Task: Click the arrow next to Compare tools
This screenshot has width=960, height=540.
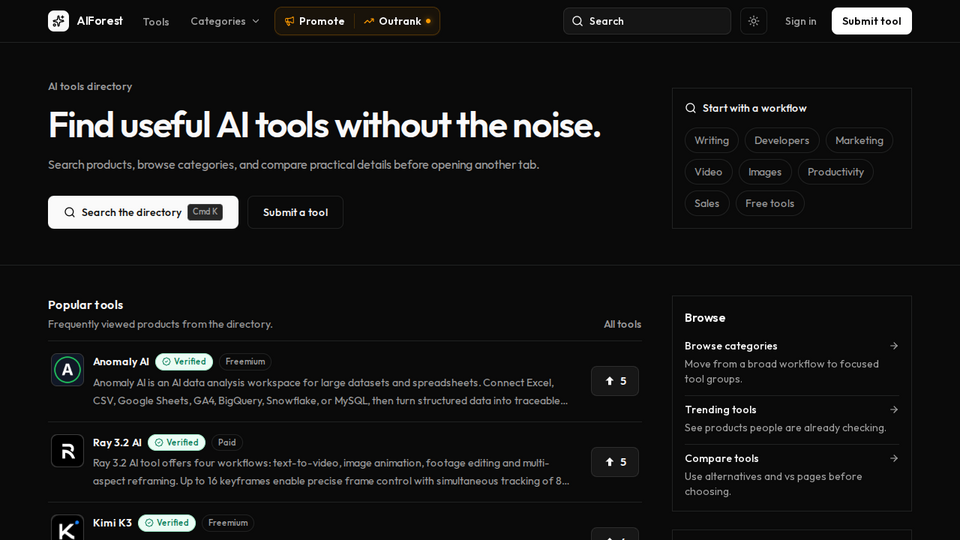Action: click(894, 459)
